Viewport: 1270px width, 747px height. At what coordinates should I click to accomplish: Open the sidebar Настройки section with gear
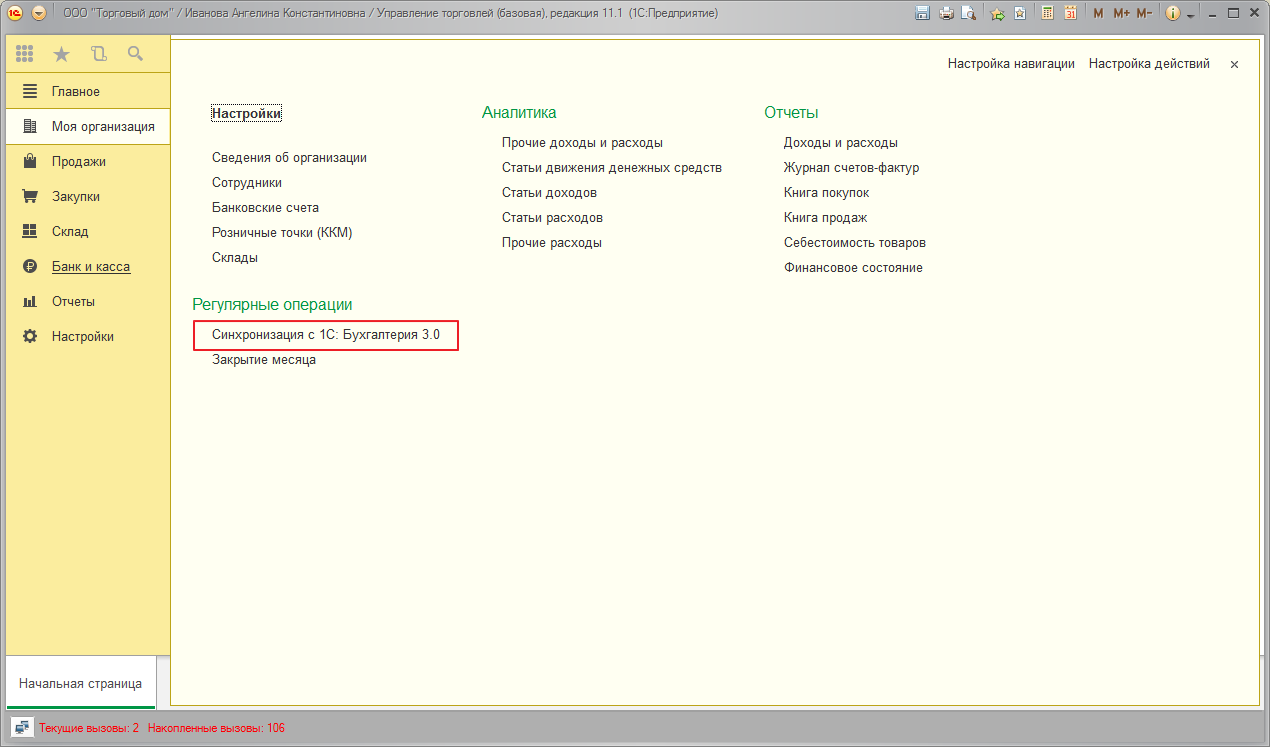[87, 336]
